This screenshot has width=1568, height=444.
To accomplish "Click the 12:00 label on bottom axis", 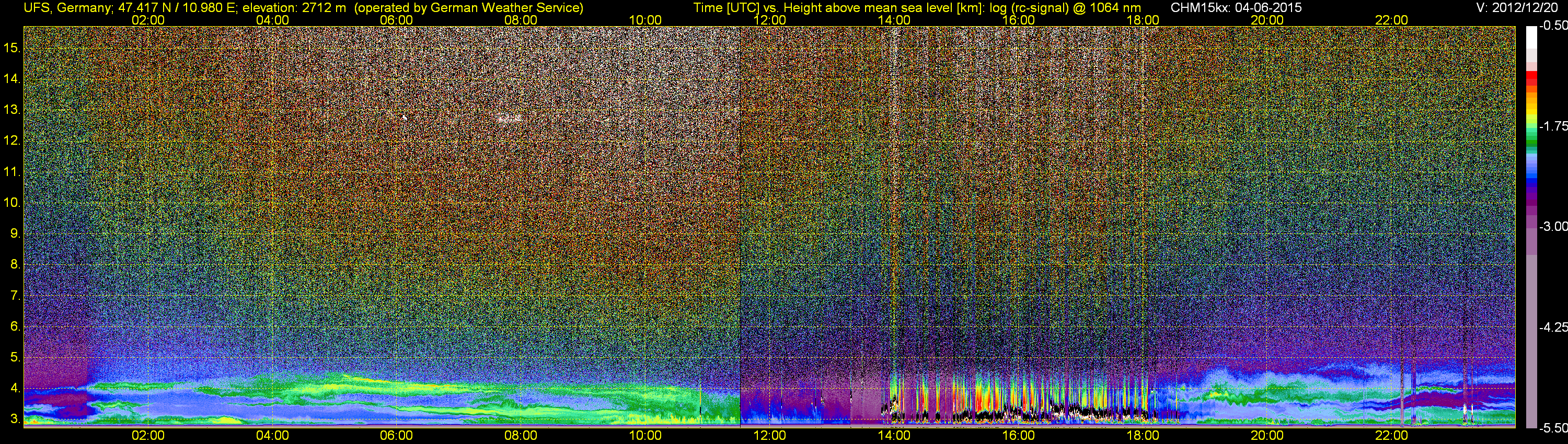I will (769, 436).
